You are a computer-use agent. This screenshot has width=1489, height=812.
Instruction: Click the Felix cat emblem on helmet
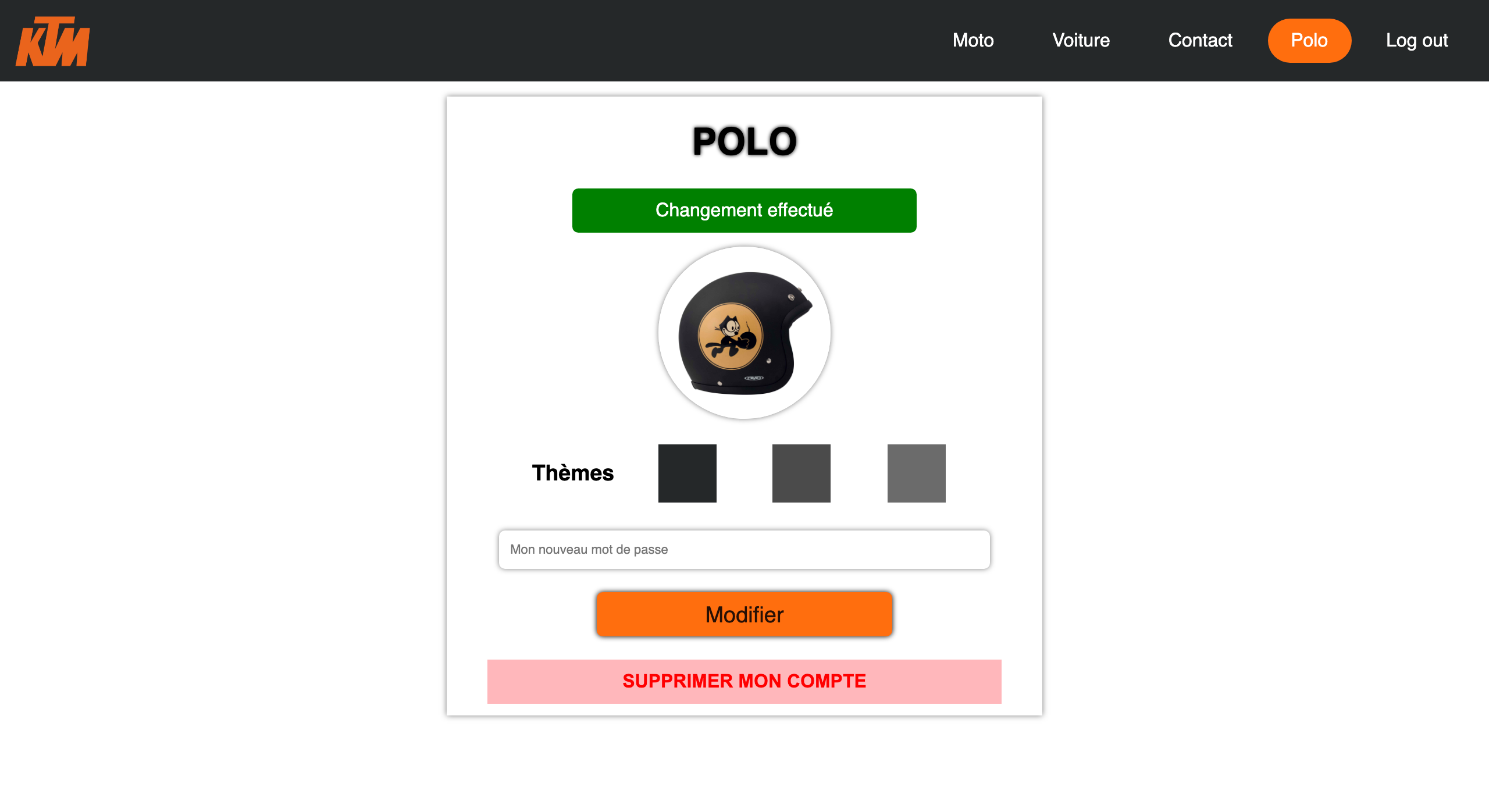[x=731, y=336]
